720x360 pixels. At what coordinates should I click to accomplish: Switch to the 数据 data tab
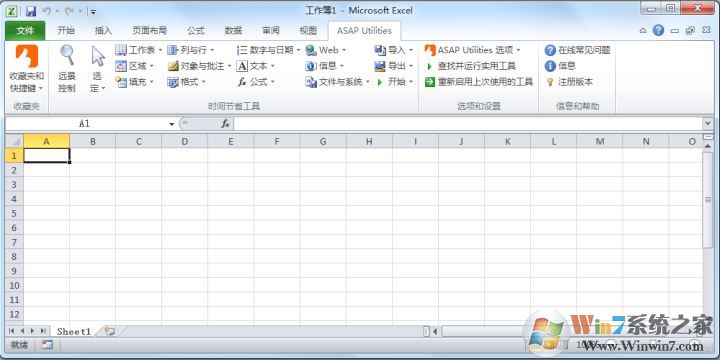(233, 31)
